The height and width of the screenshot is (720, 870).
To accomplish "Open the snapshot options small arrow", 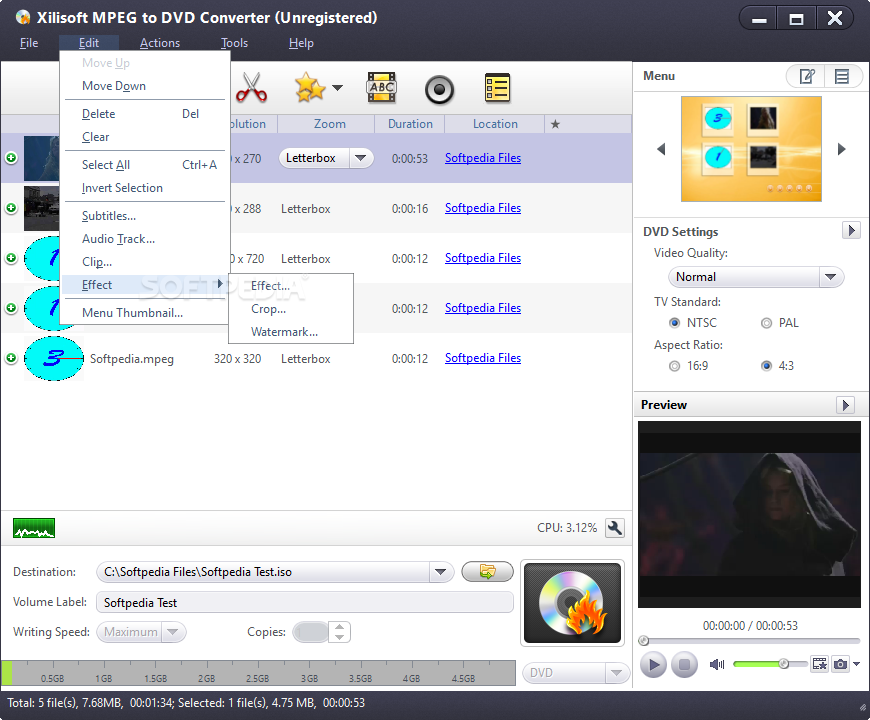I will click(857, 664).
